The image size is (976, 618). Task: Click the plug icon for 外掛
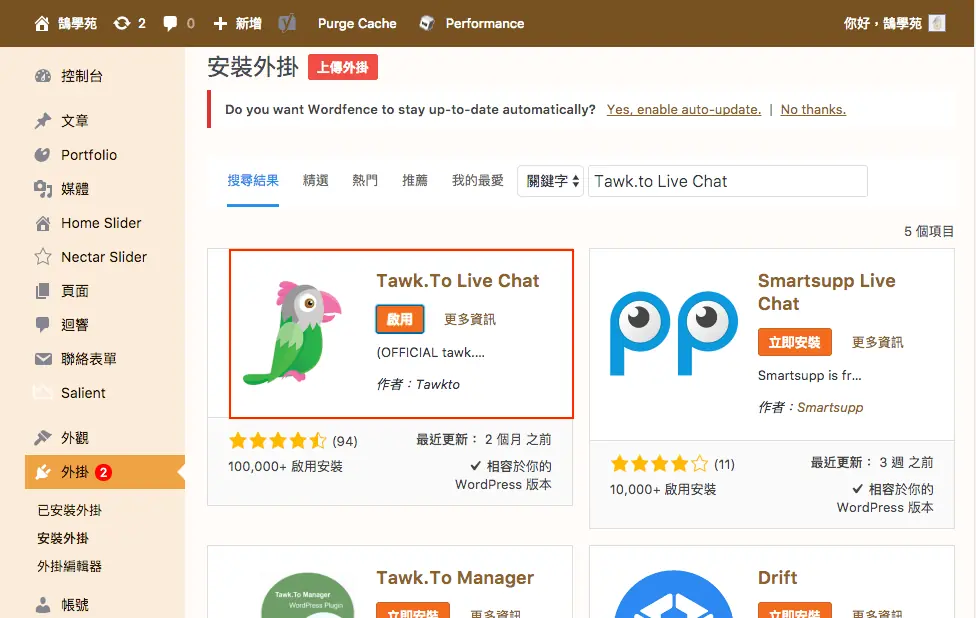click(42, 472)
